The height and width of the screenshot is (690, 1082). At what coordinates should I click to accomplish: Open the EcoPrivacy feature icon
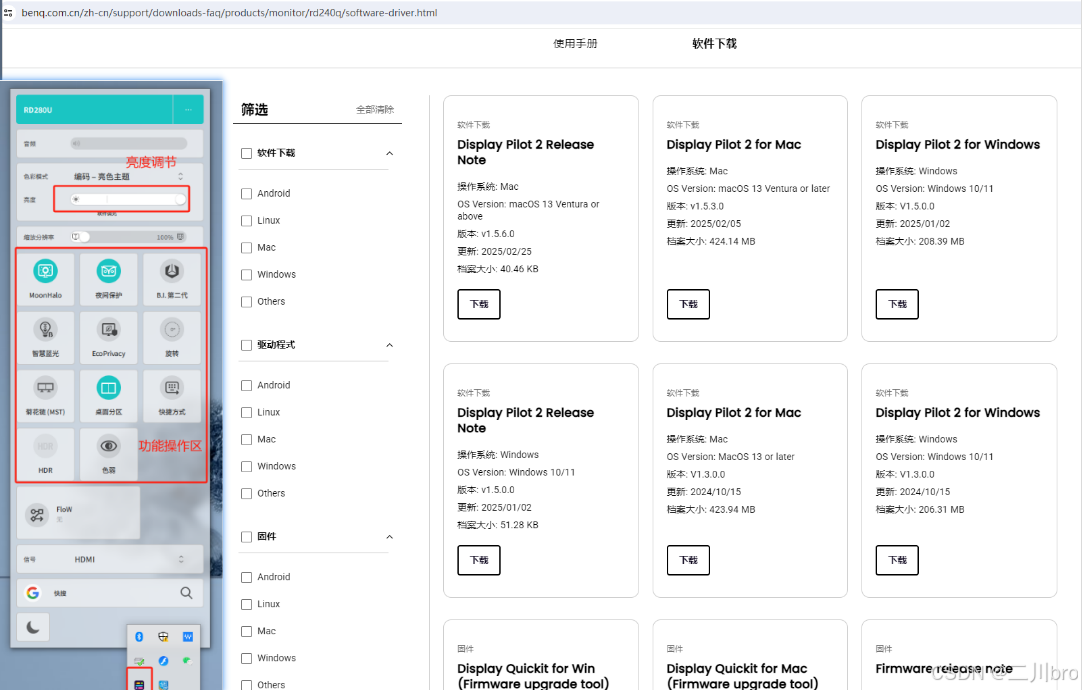(x=108, y=330)
